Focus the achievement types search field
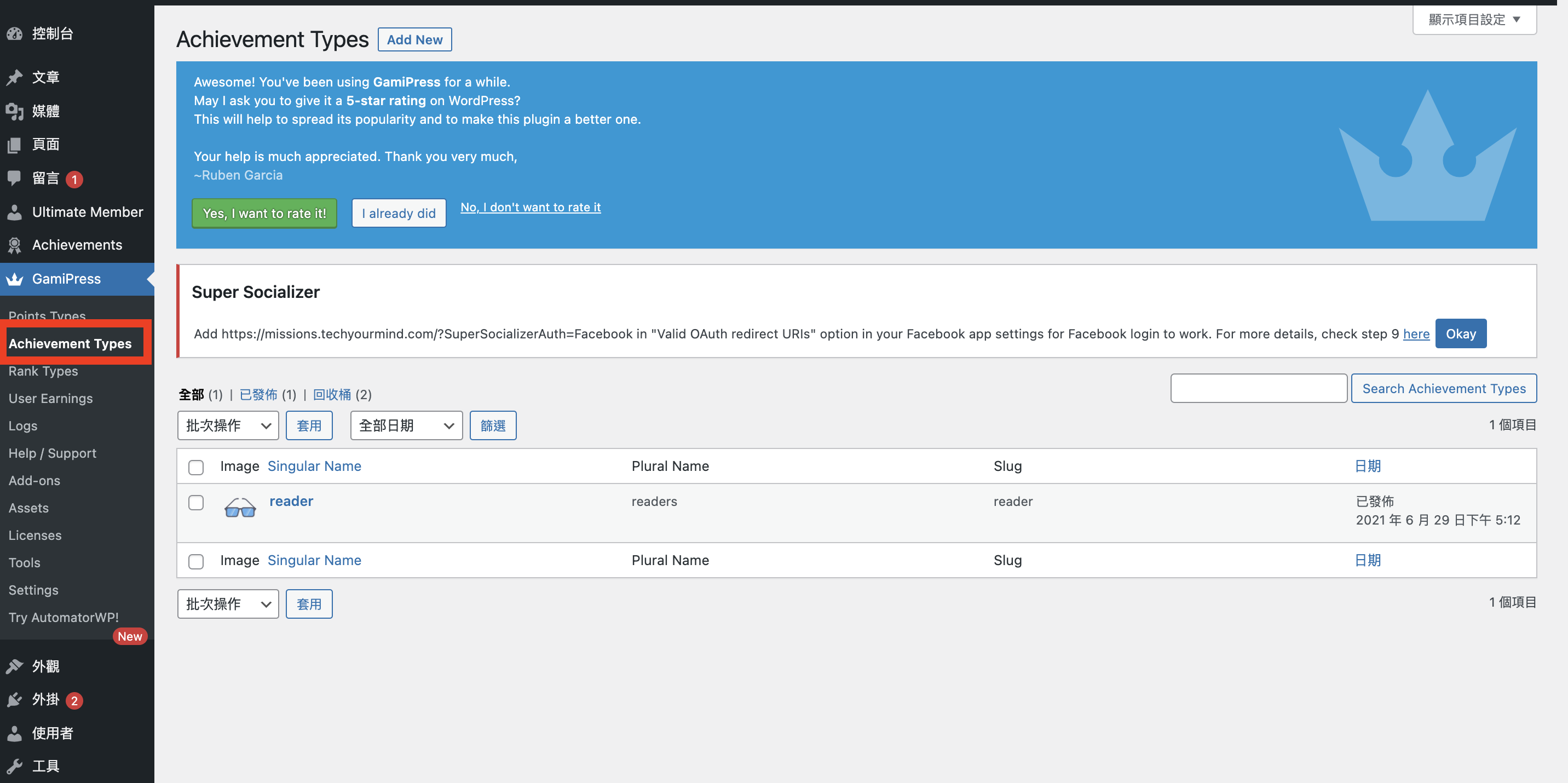 [1258, 388]
